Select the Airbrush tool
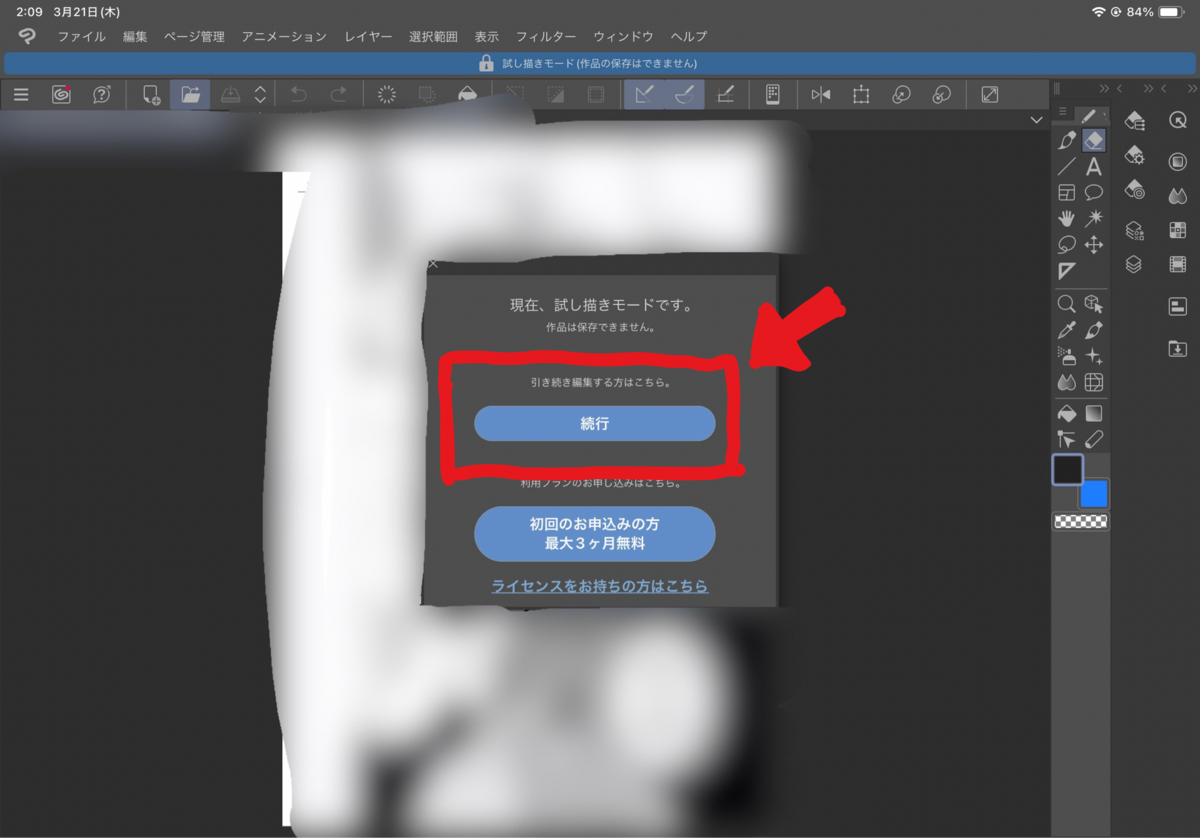Image resolution: width=1200 pixels, height=838 pixels. (x=1067, y=356)
